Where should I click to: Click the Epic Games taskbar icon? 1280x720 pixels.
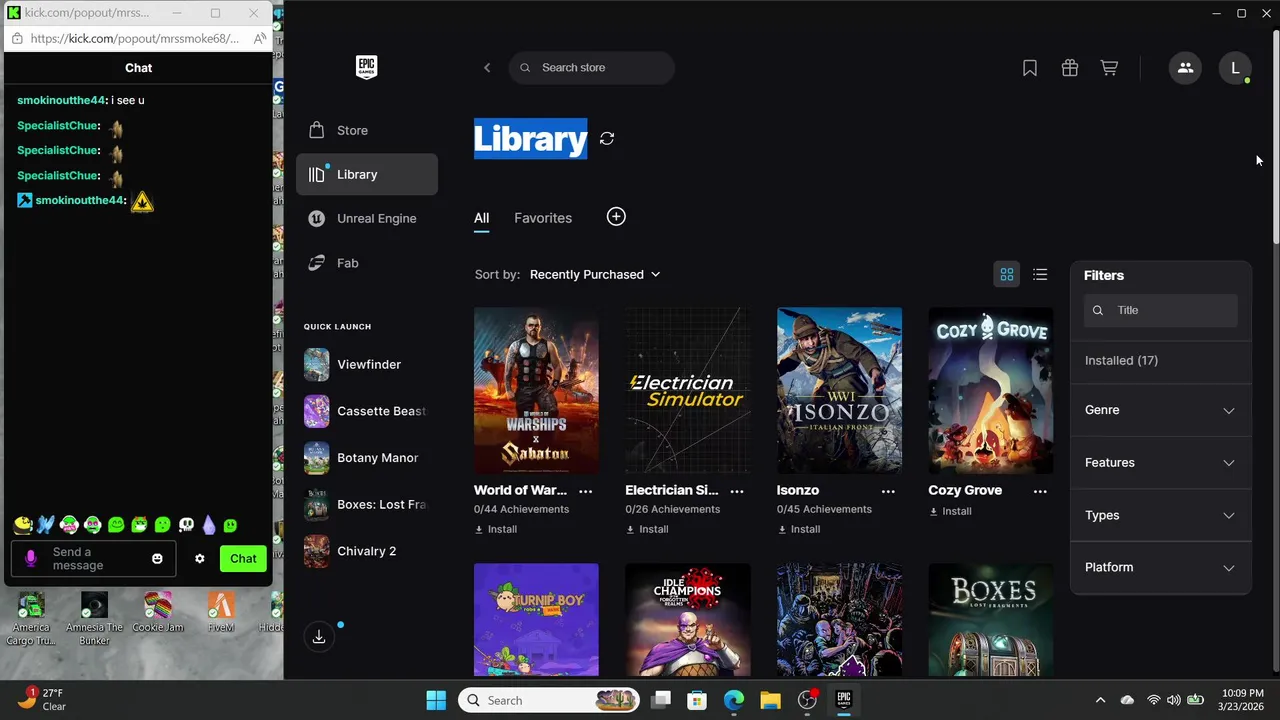844,700
